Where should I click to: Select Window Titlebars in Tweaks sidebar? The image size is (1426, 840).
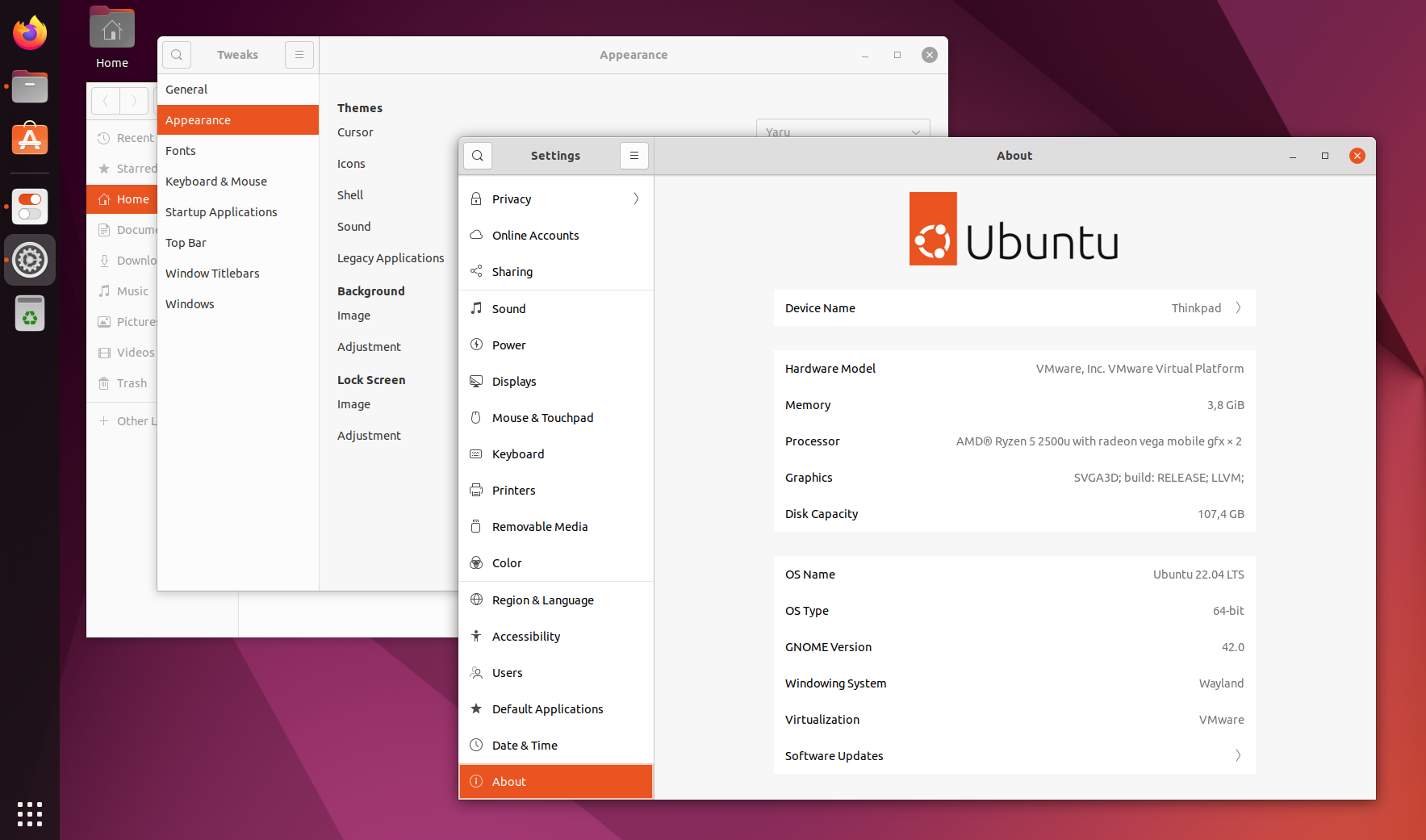point(212,273)
